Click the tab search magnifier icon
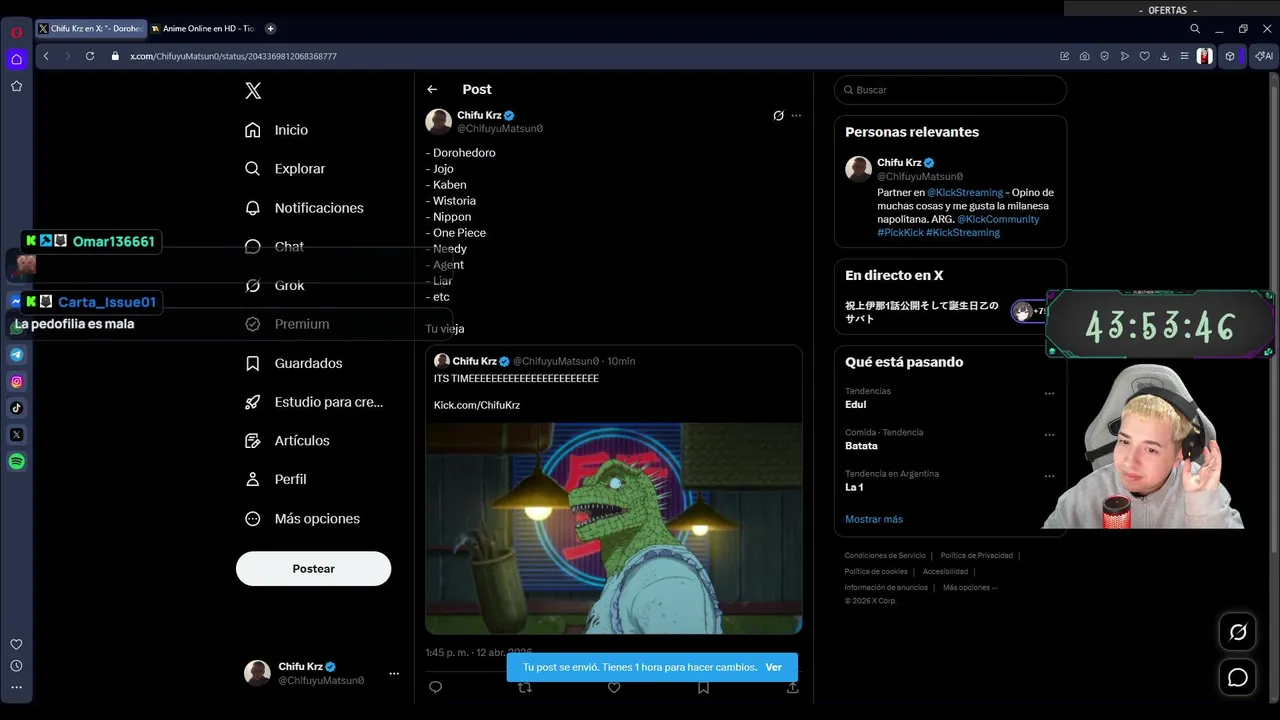1280x720 pixels. pyautogui.click(x=1195, y=29)
